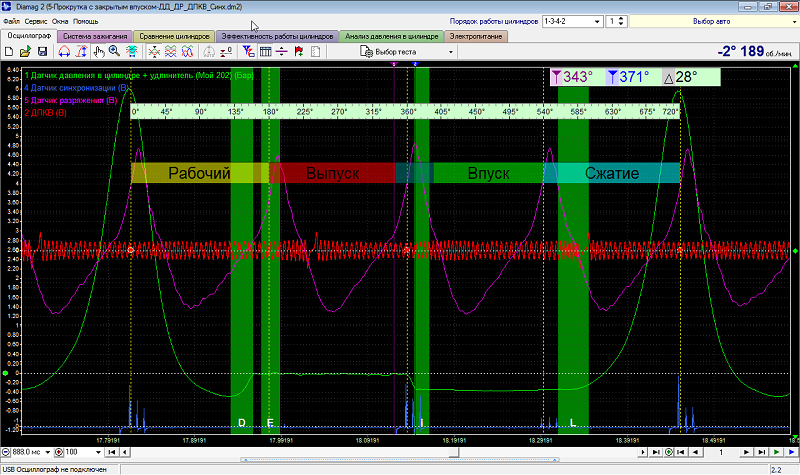Select channel label 1 Датчик давления в цилиндре

[x=139, y=76]
